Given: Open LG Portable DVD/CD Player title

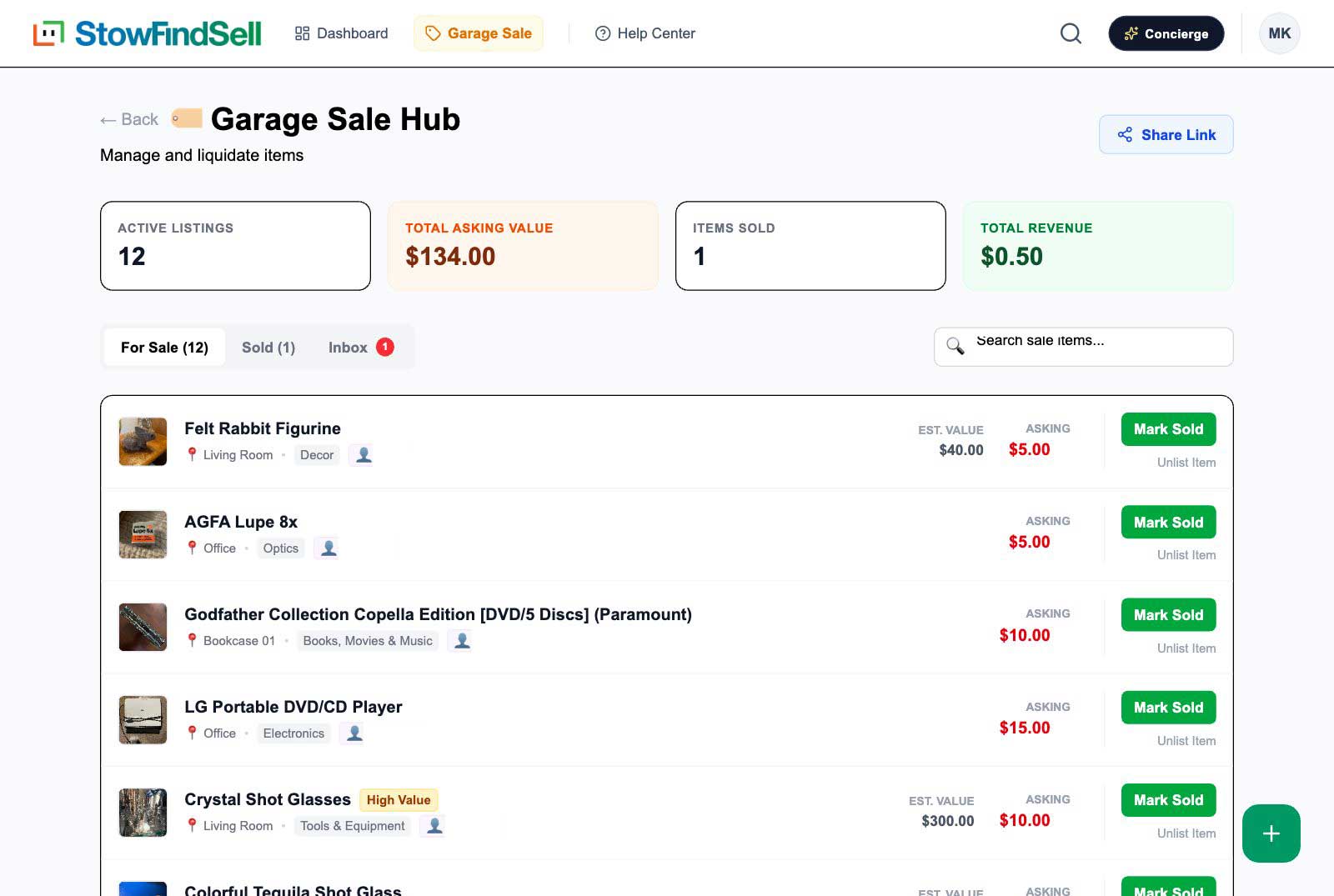Looking at the screenshot, I should [293, 707].
